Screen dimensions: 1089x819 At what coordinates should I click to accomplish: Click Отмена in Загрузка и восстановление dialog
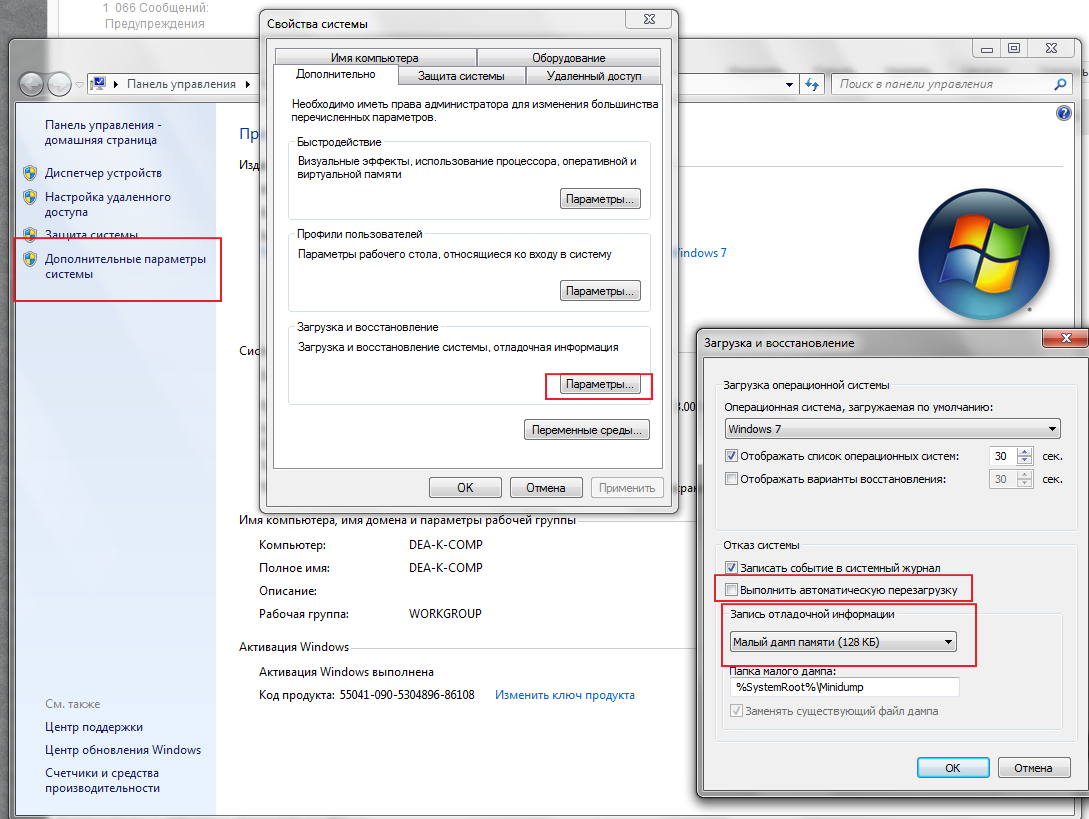pos(1033,768)
